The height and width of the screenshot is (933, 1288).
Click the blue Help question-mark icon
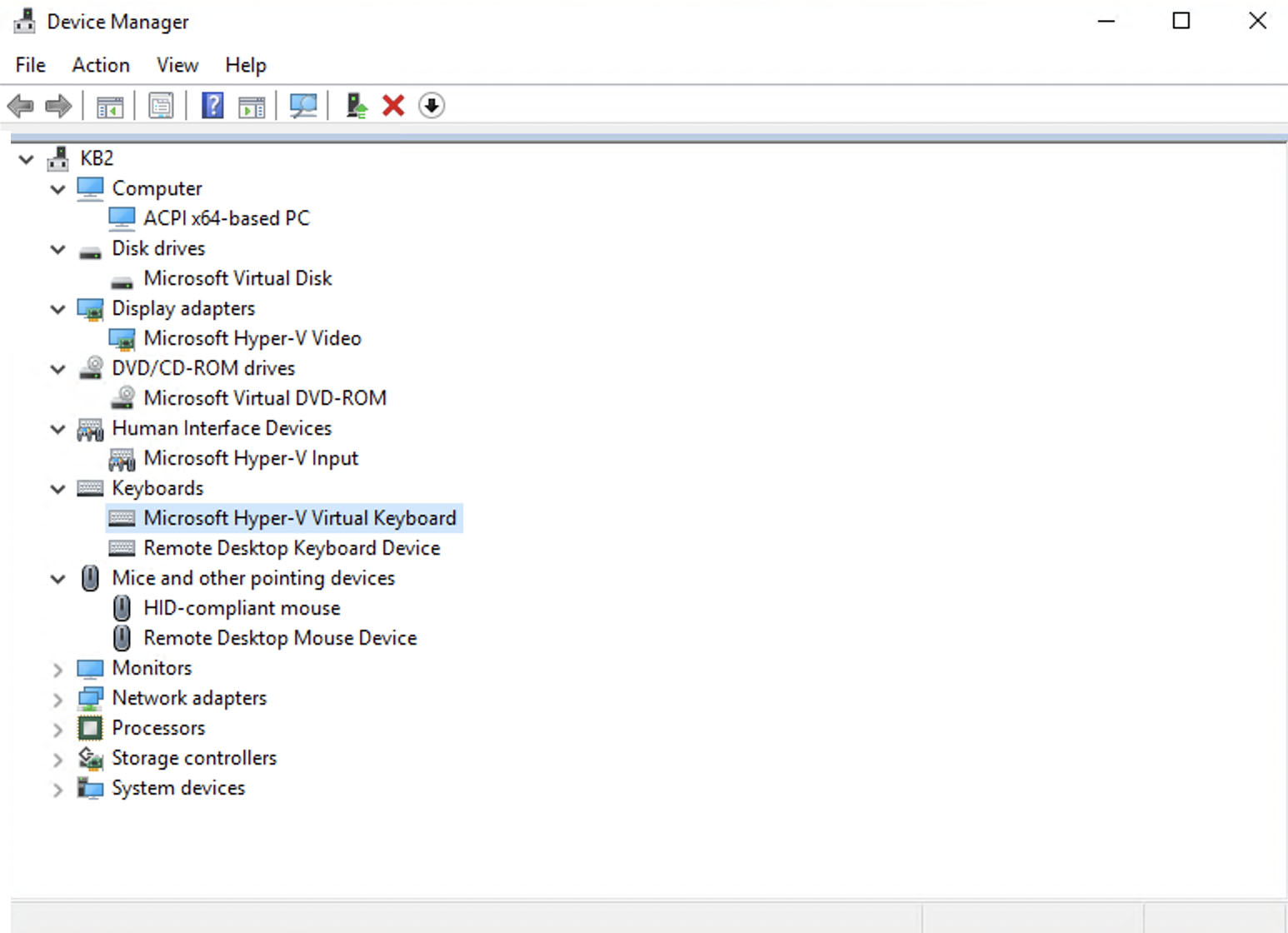point(212,105)
